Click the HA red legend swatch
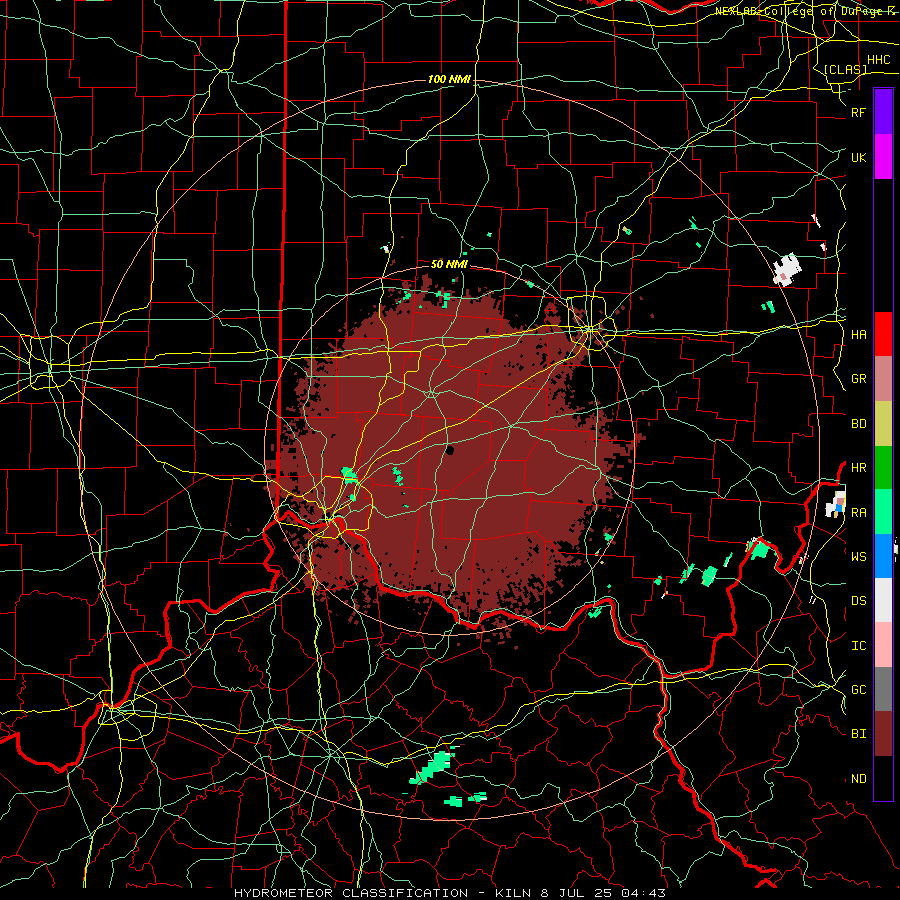 883,334
